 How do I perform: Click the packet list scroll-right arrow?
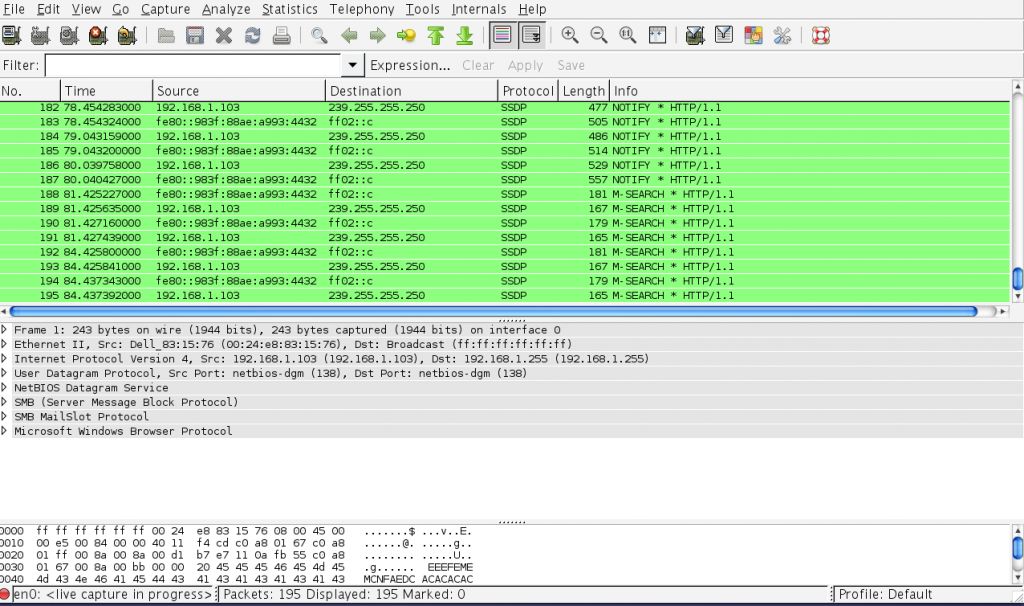point(1003,311)
